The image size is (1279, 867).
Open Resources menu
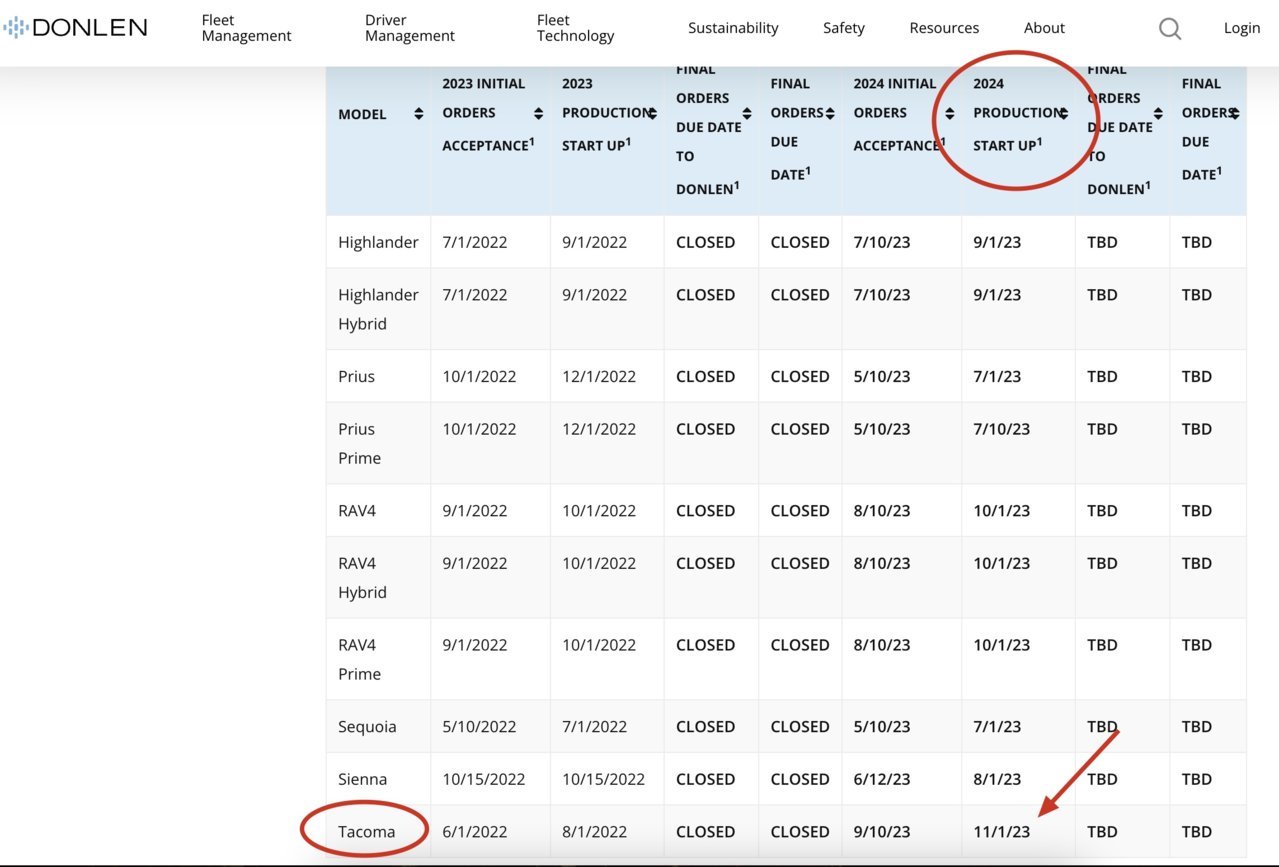click(x=944, y=28)
